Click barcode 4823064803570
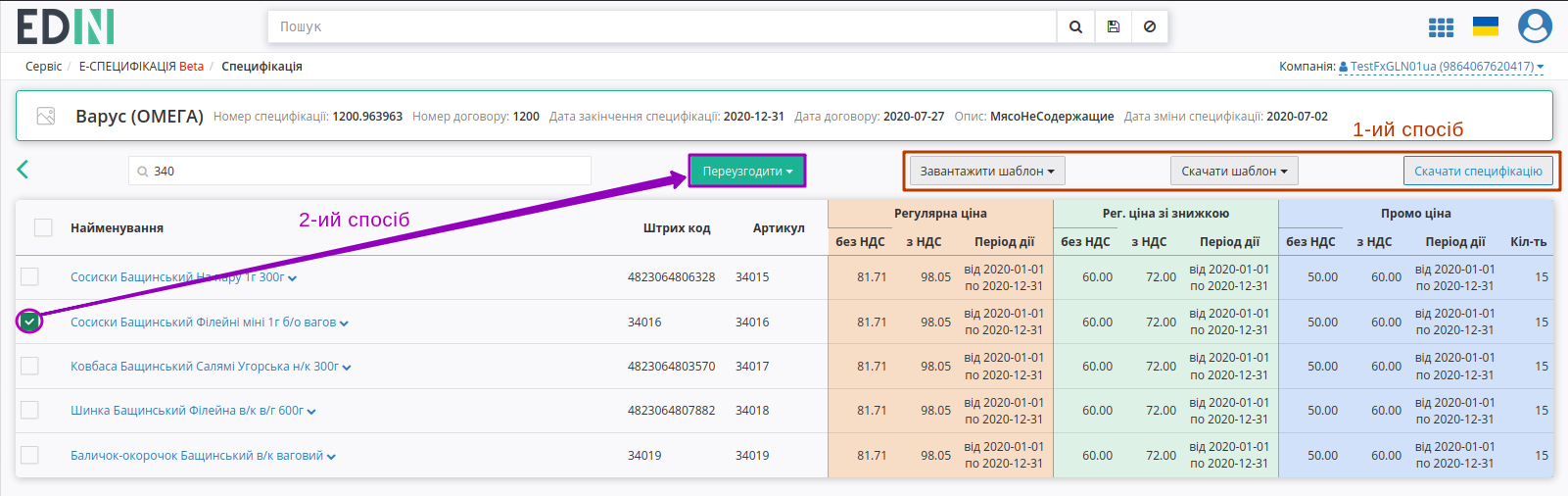This screenshot has height=496, width=1568. [671, 366]
